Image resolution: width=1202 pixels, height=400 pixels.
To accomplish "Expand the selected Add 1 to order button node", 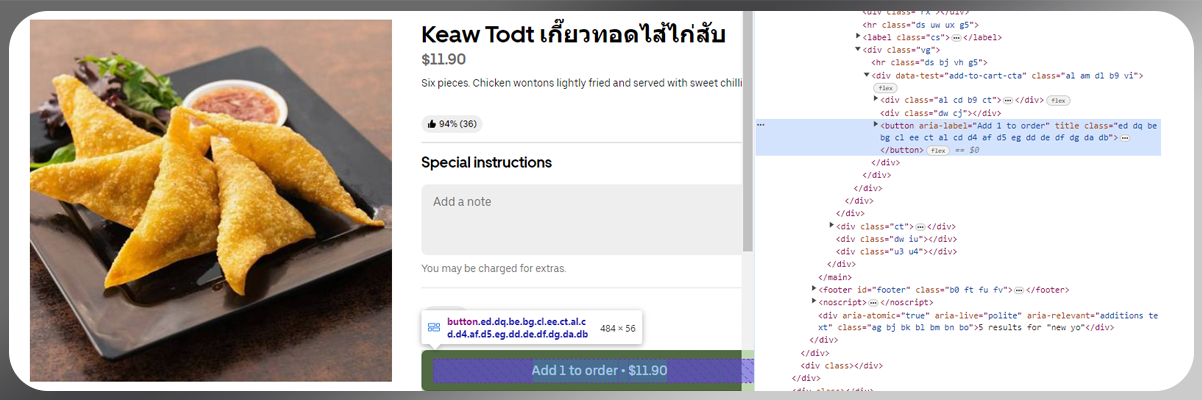I will pos(876,125).
